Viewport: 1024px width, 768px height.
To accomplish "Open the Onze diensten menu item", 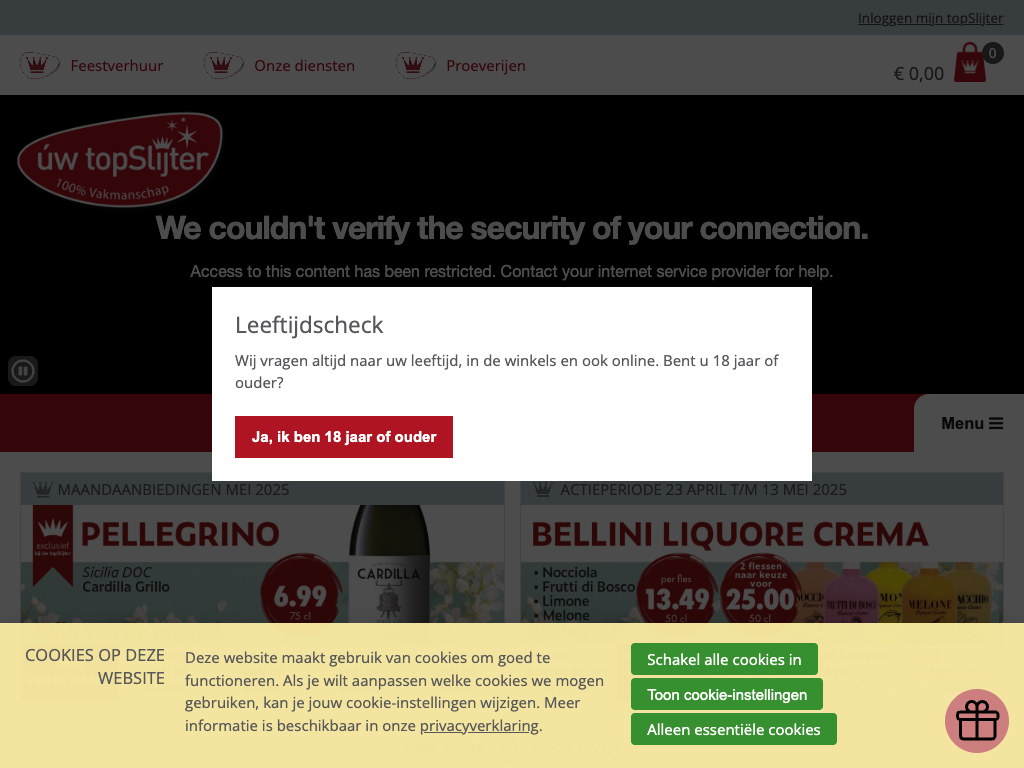I will (x=304, y=65).
